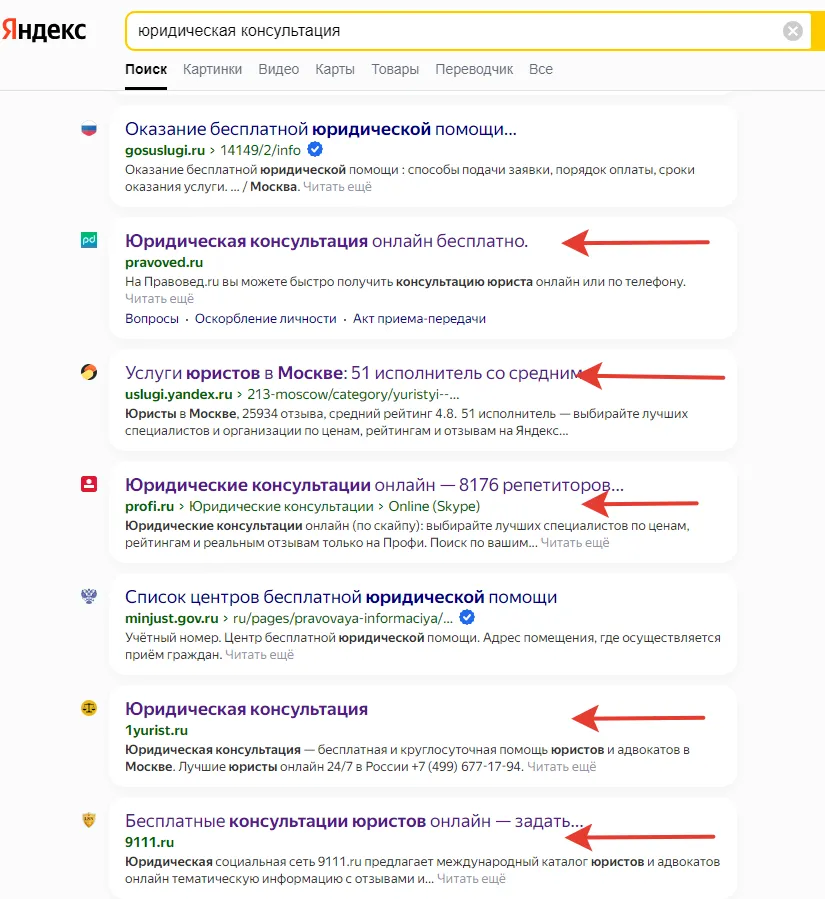
Task: Open the Переводчик tab
Action: coord(474,69)
